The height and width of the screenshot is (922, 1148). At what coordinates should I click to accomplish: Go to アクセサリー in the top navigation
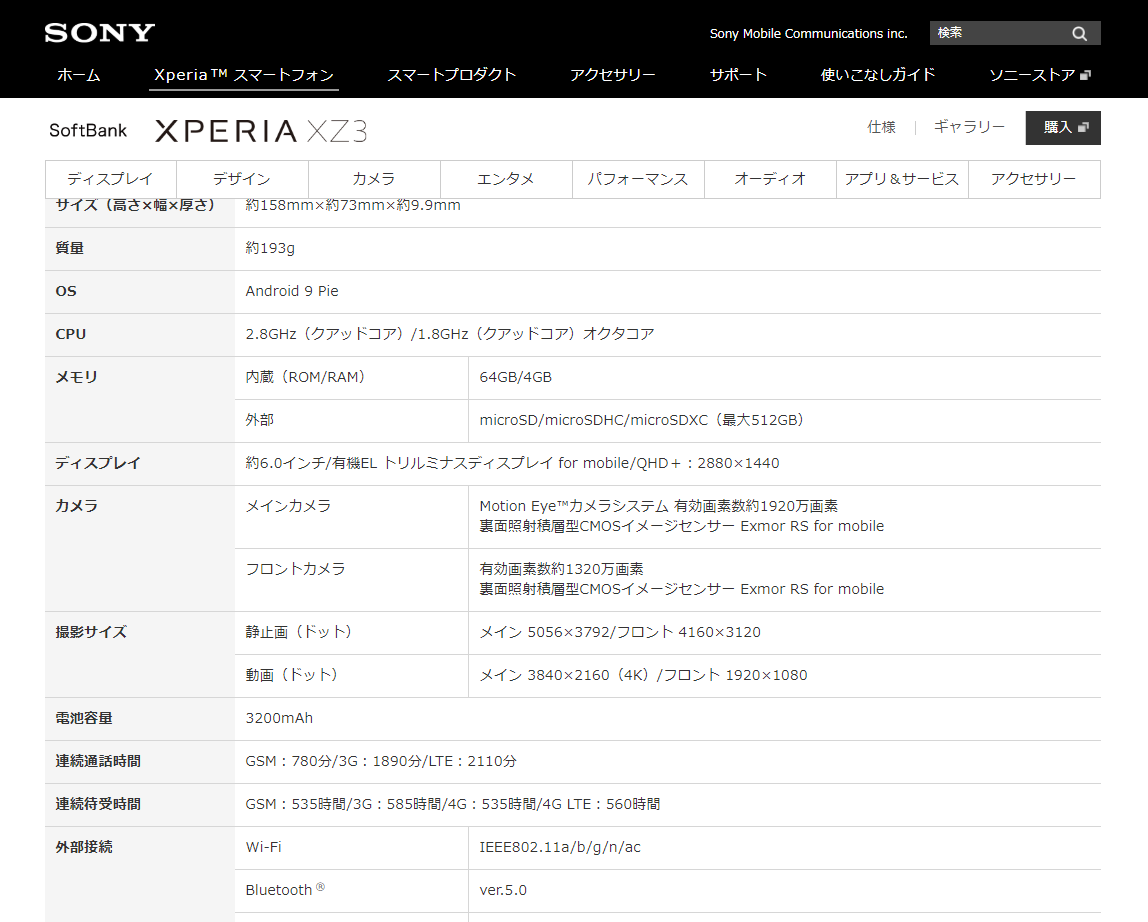[613, 75]
